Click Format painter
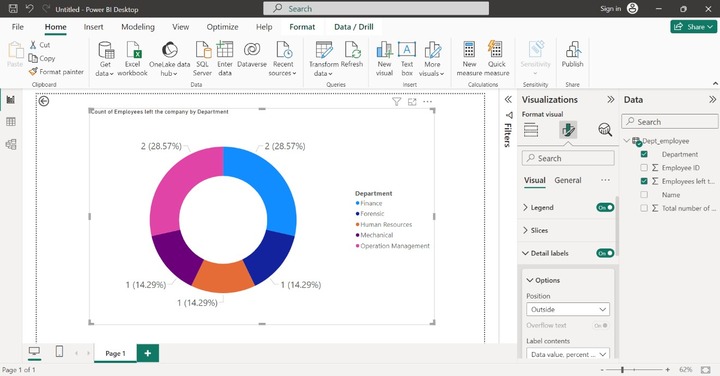 56,72
